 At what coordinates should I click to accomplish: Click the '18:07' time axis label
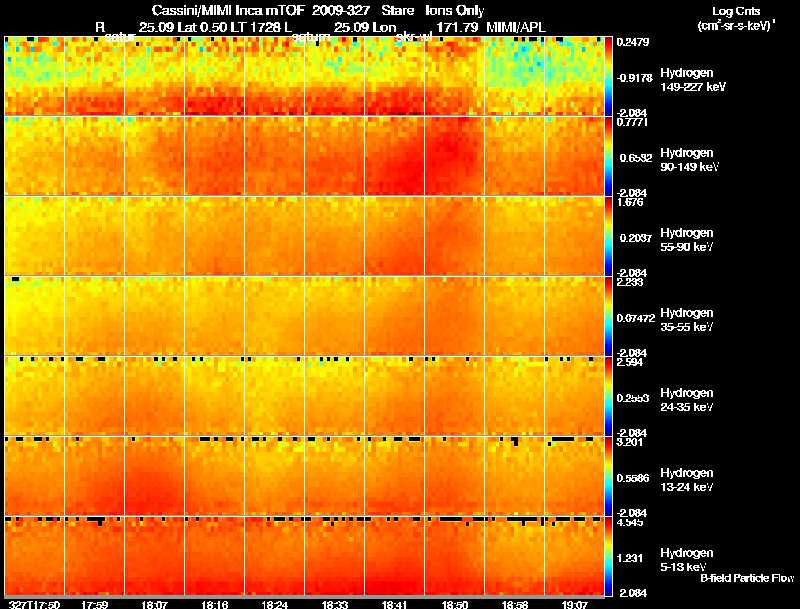(155, 604)
